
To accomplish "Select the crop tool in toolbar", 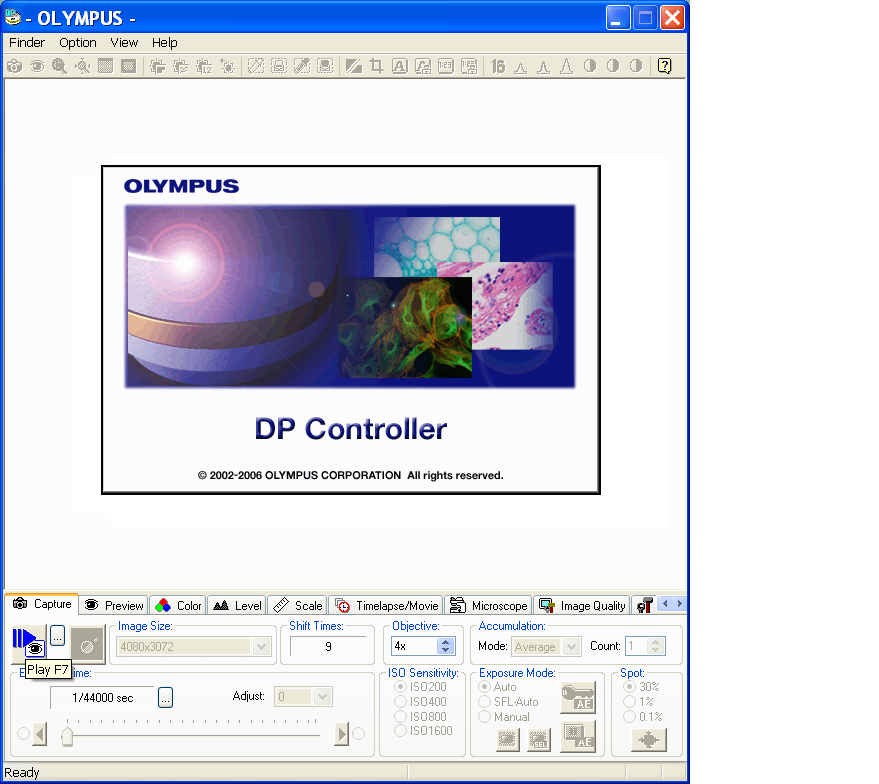I will (376, 66).
